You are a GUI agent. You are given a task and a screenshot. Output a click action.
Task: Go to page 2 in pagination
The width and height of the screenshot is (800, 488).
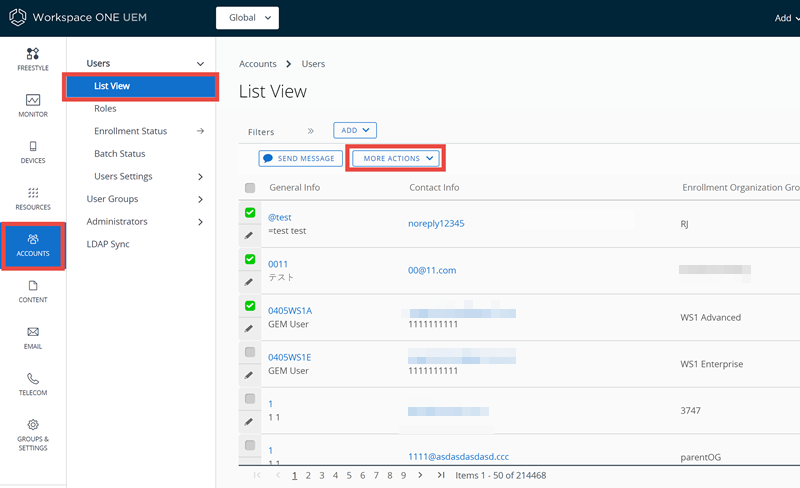pyautogui.click(x=308, y=475)
